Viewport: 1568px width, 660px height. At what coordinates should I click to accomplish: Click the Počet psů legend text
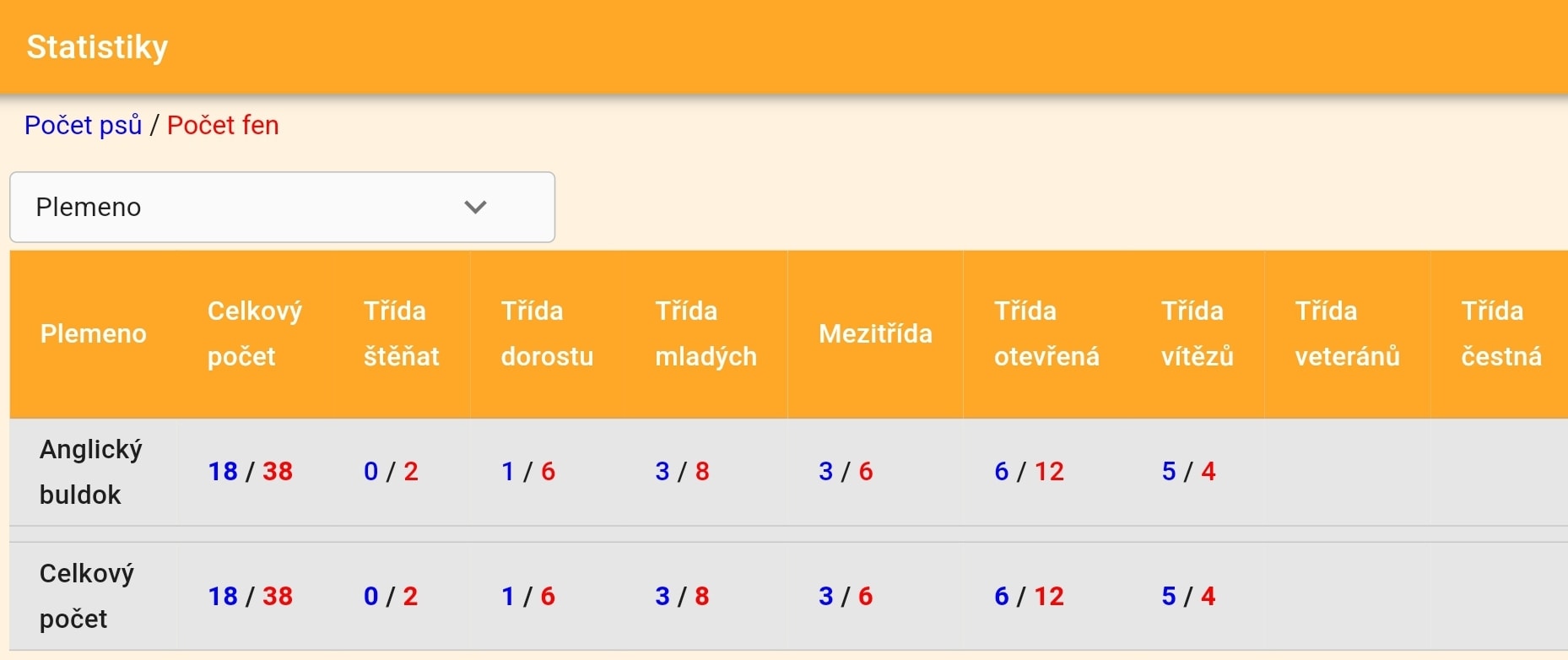pyautogui.click(x=83, y=125)
